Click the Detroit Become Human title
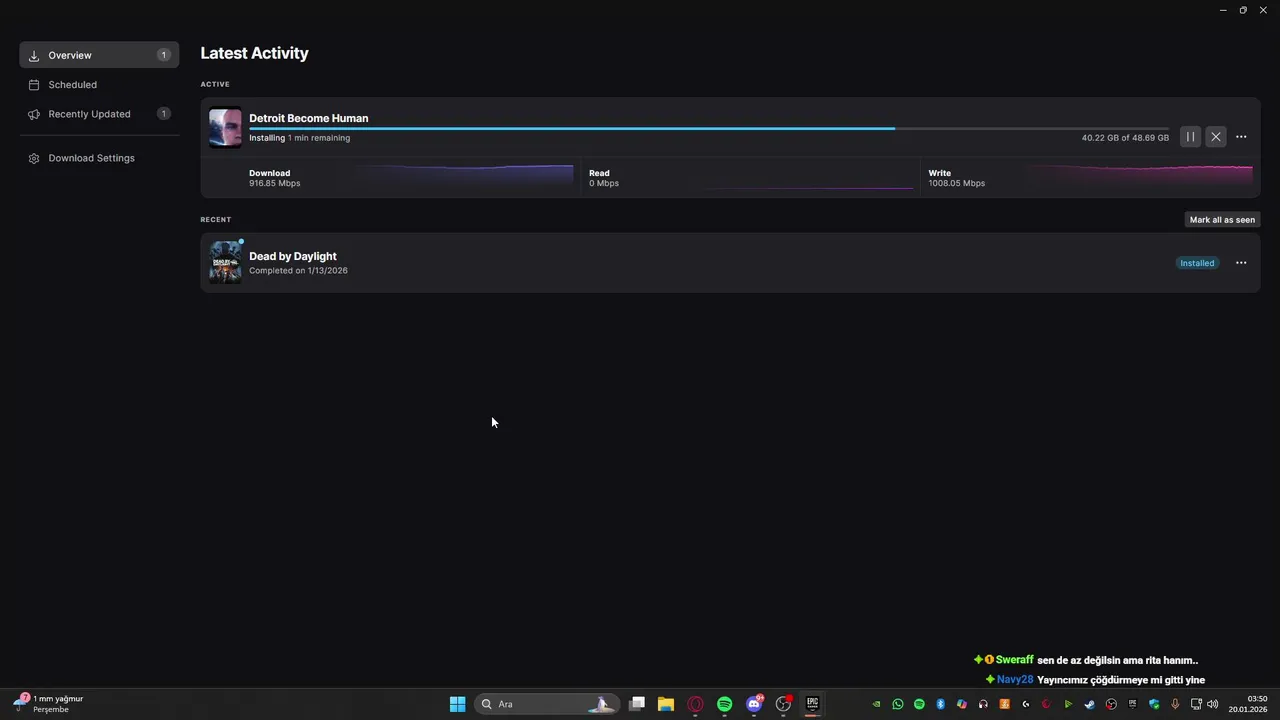The width and height of the screenshot is (1280, 720). coord(308,118)
